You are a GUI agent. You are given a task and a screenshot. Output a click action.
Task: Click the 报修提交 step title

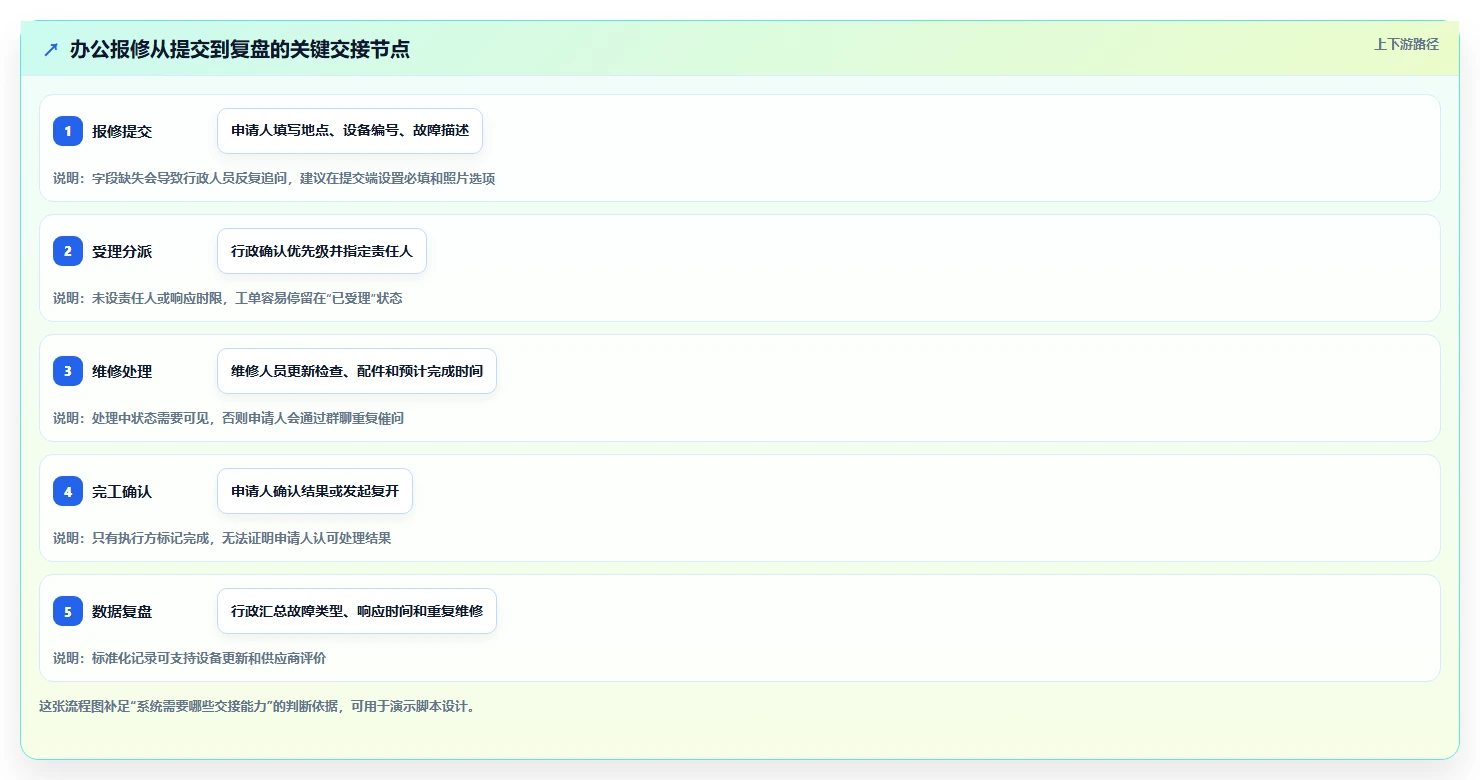pyautogui.click(x=122, y=131)
